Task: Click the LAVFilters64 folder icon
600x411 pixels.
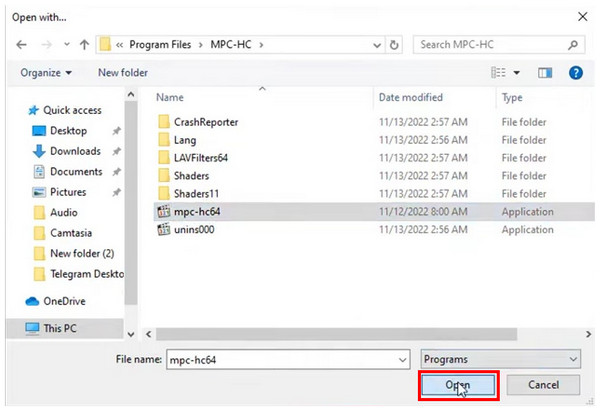Action: point(164,158)
